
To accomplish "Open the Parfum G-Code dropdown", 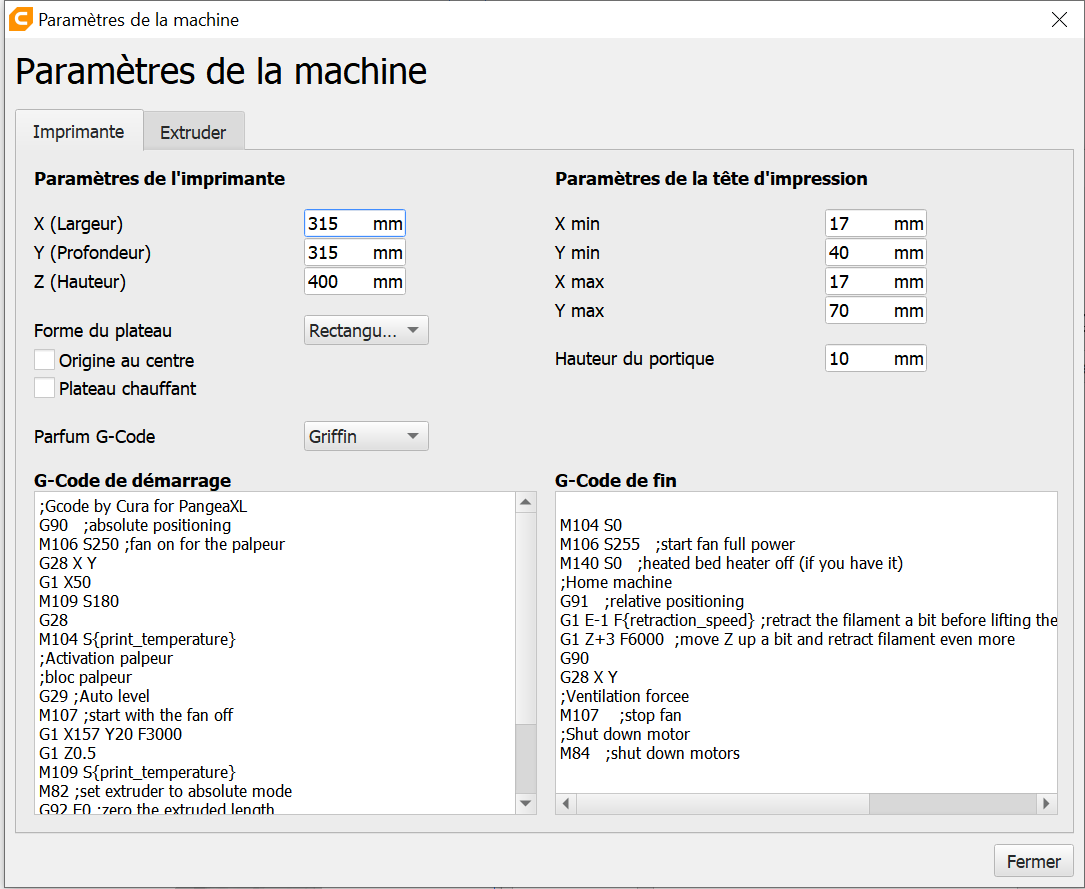I will pyautogui.click(x=366, y=437).
